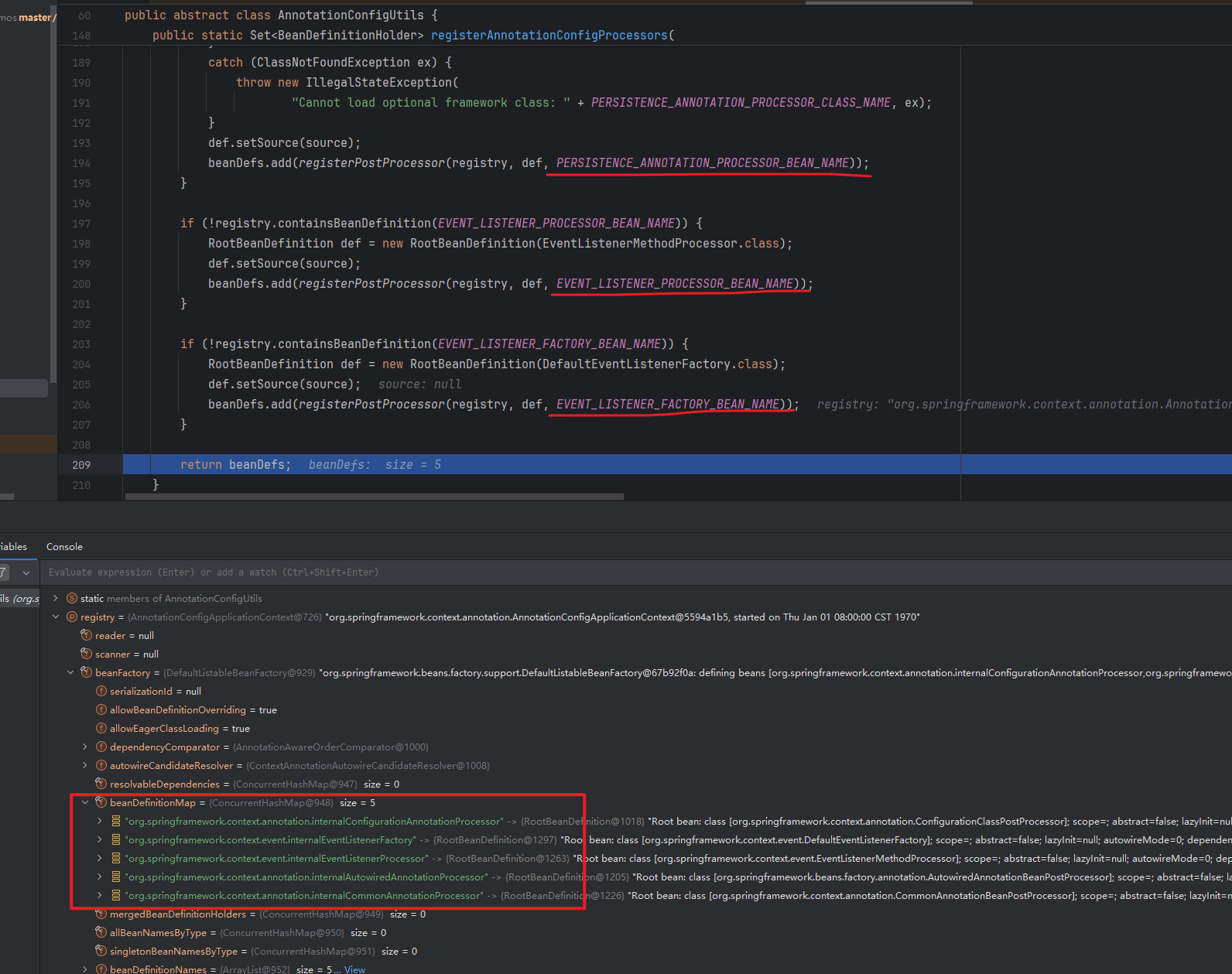
Task: Click the beanFactory field icon
Action: coord(87,672)
